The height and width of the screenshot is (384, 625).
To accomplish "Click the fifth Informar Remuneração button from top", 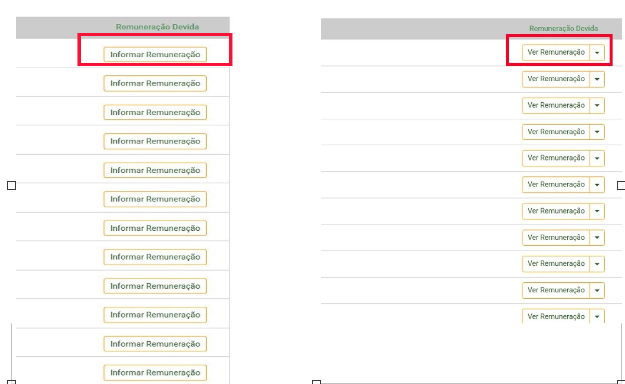I will point(155,170).
